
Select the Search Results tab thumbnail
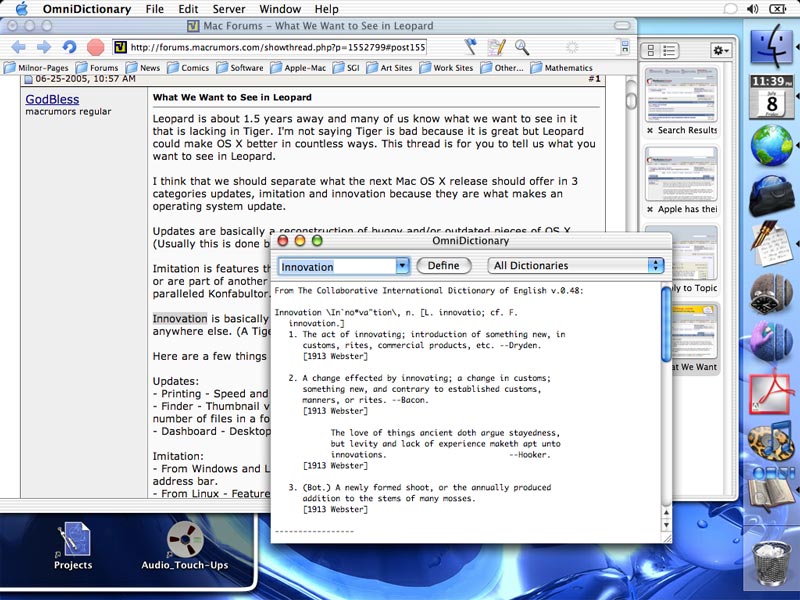tap(681, 94)
